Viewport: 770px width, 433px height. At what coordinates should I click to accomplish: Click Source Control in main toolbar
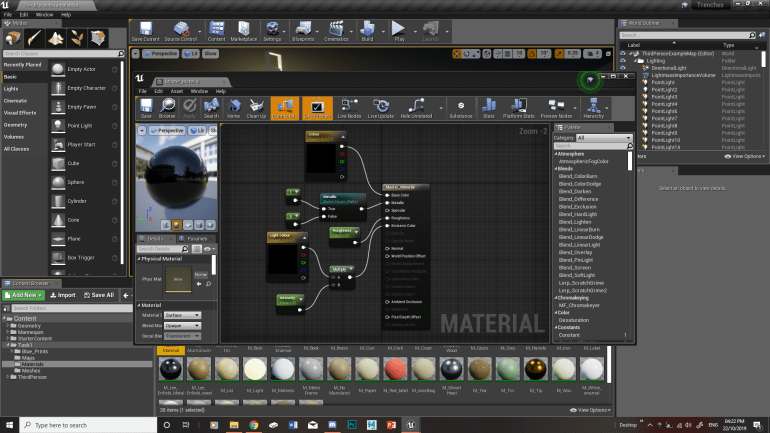click(180, 31)
